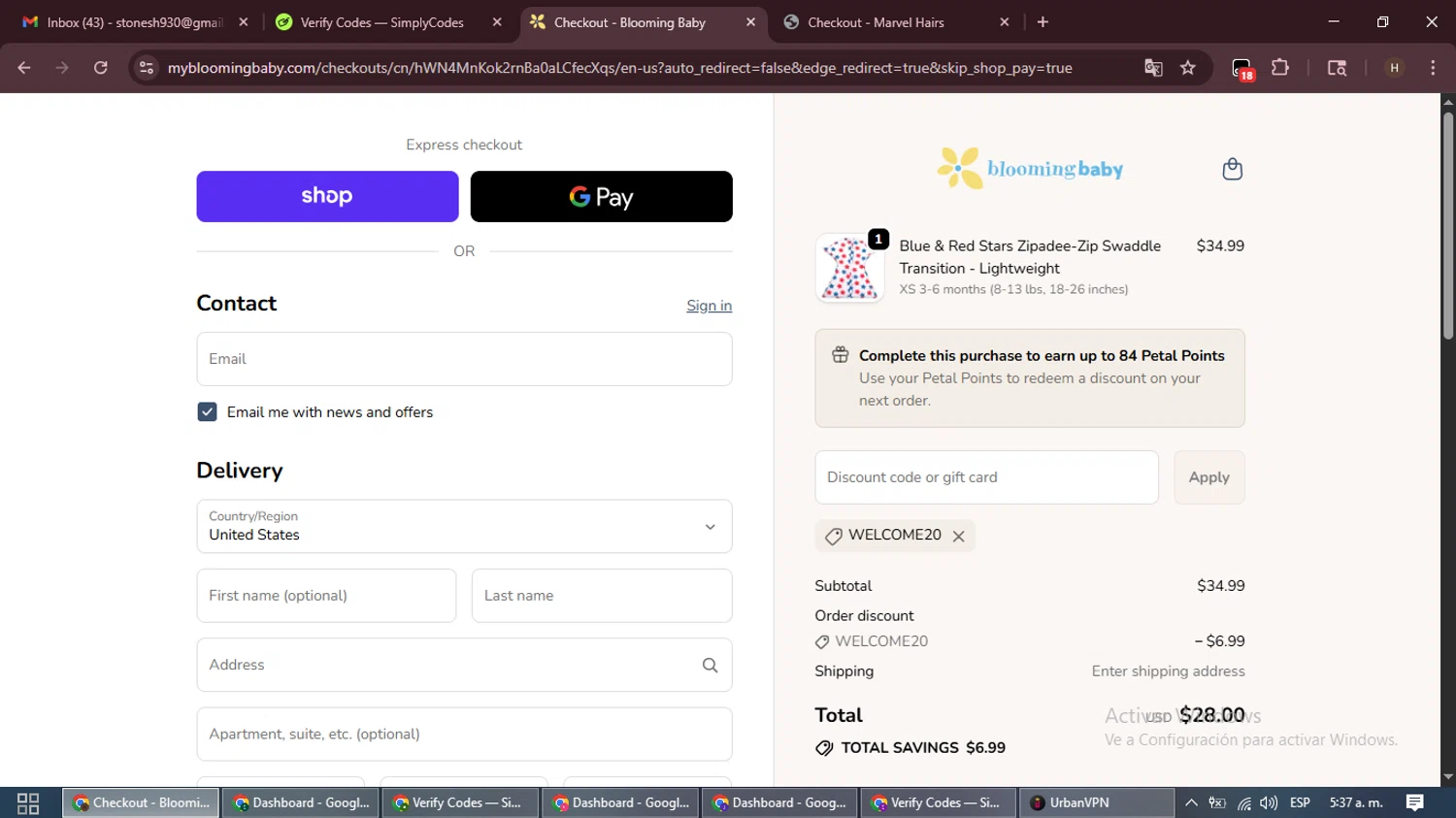Click the page vertical scrollbar
Viewport: 1456px width, 818px height.
click(1447, 227)
